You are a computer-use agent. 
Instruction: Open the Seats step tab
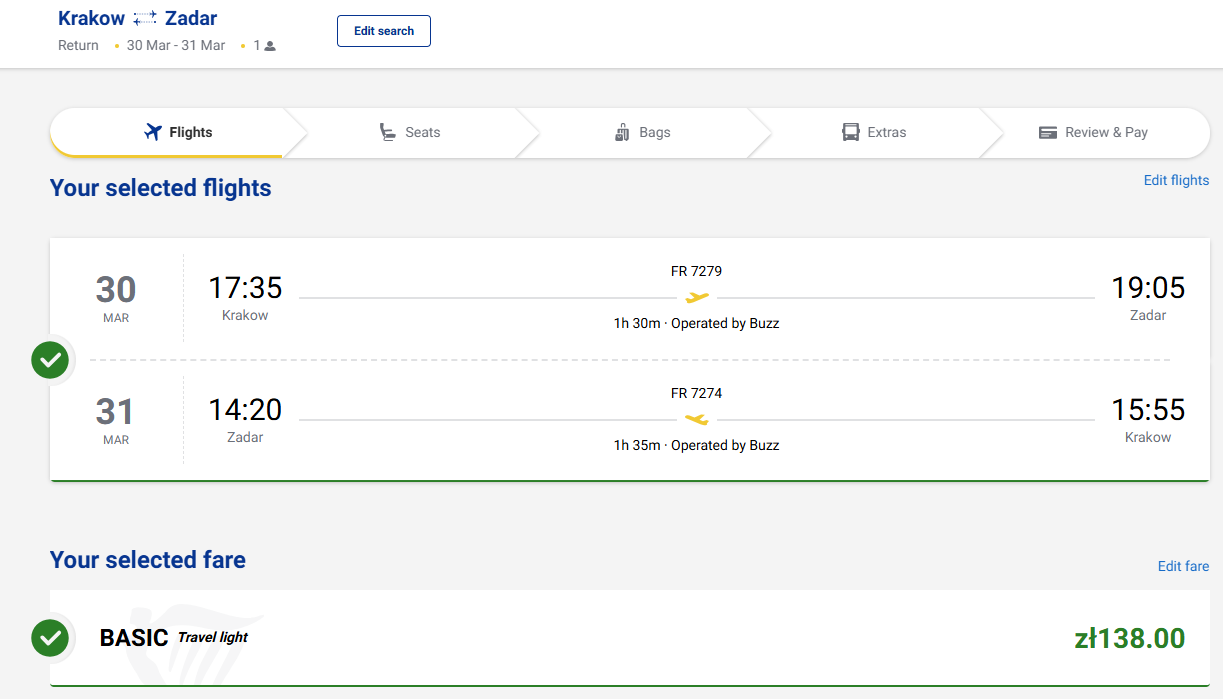pyautogui.click(x=410, y=132)
